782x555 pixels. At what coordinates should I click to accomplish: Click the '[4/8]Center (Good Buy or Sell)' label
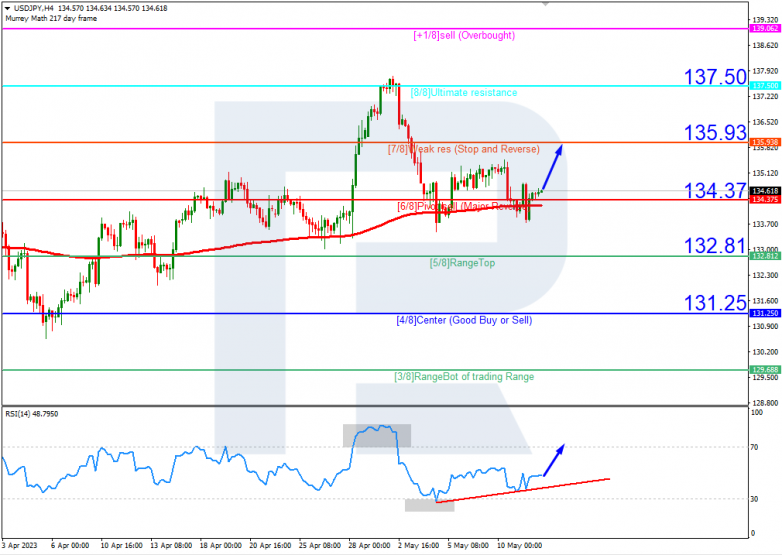(464, 320)
